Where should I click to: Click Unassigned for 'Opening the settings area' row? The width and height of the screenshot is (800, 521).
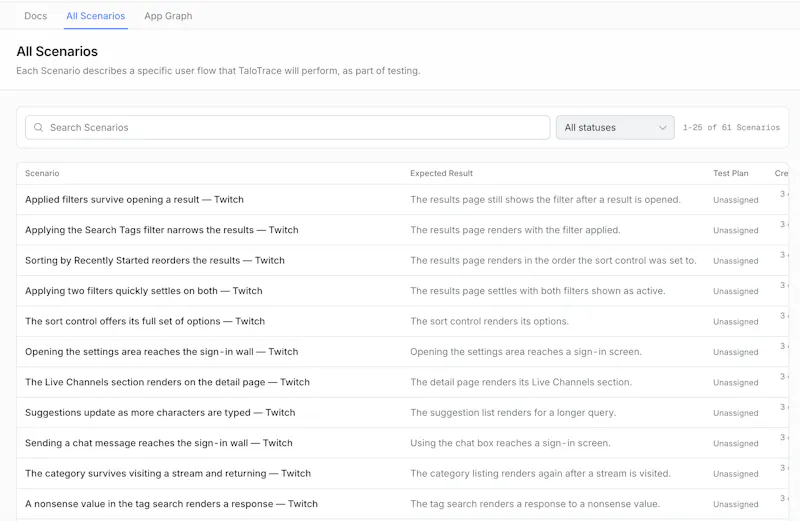(x=736, y=352)
